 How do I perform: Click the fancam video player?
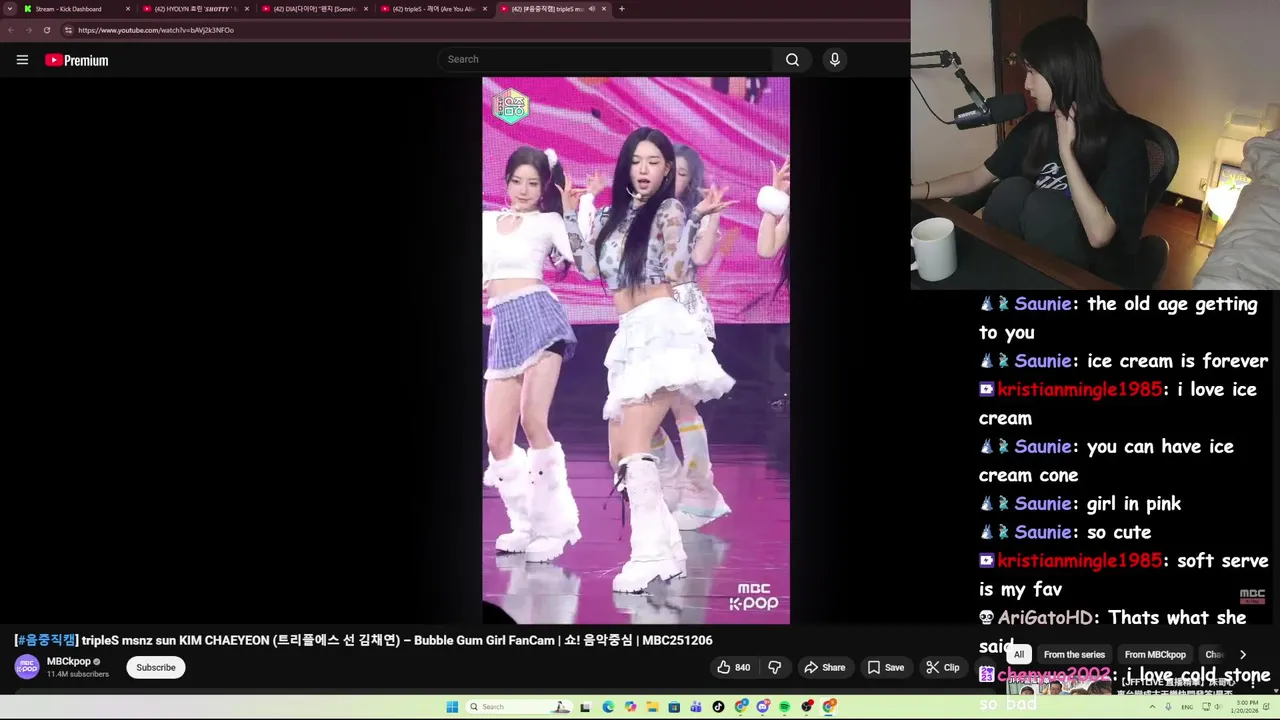click(x=636, y=351)
